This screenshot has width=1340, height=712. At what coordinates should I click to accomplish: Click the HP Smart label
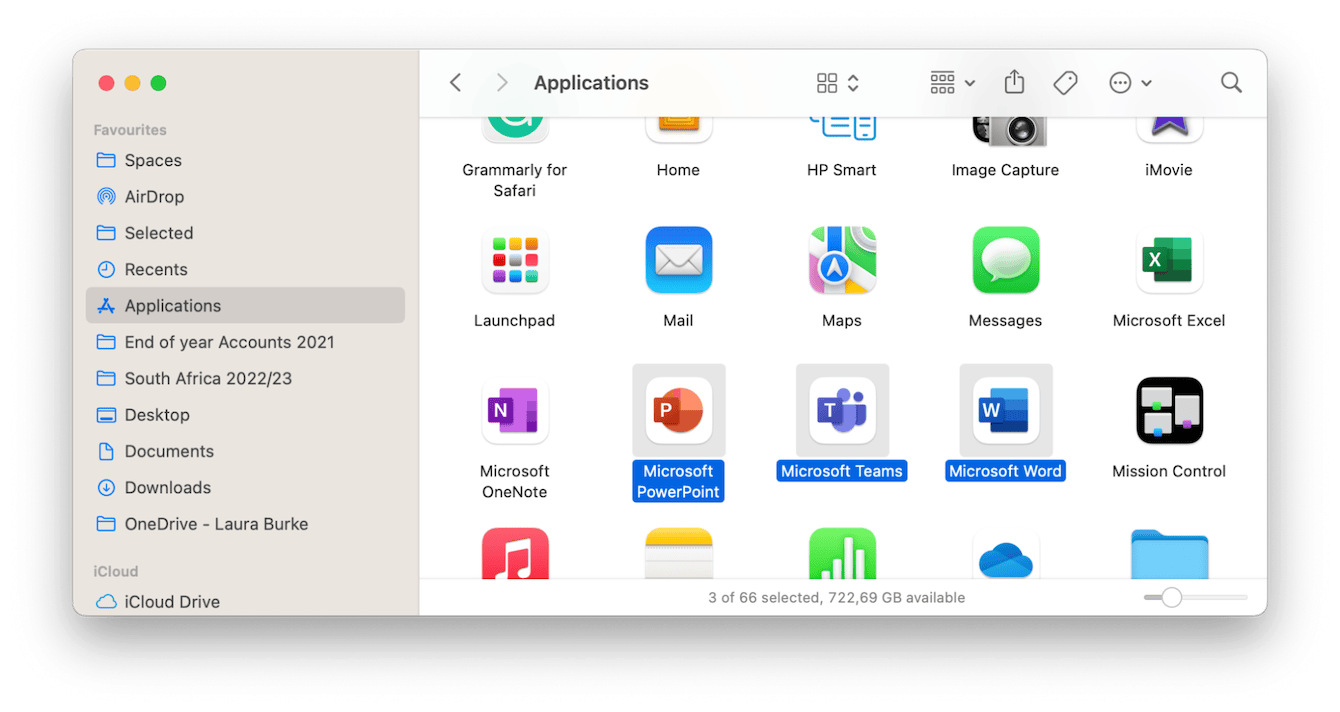click(x=842, y=170)
